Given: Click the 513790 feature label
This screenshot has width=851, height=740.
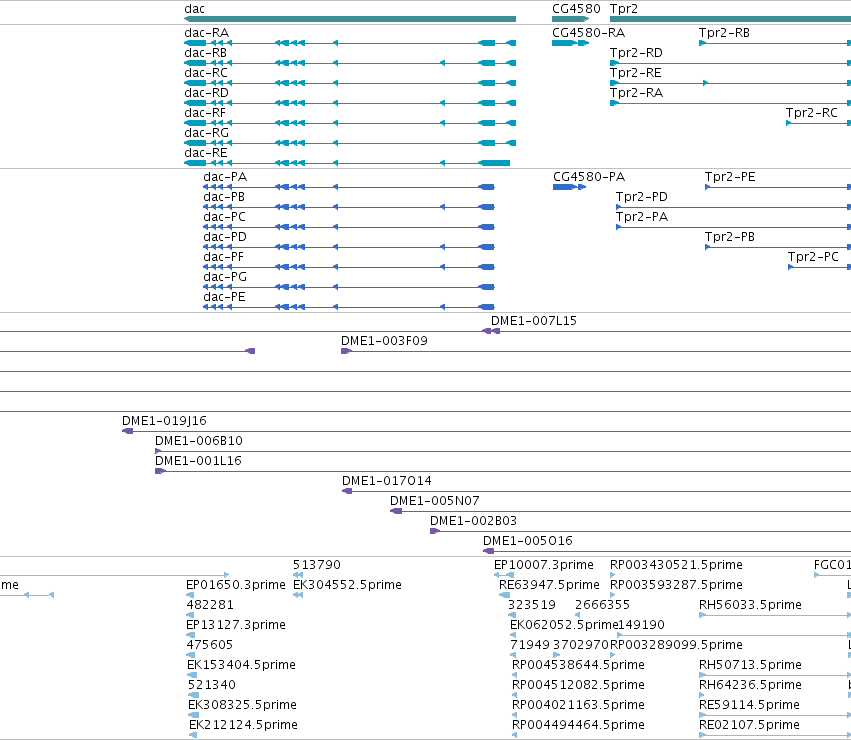Looking at the screenshot, I should [316, 565].
